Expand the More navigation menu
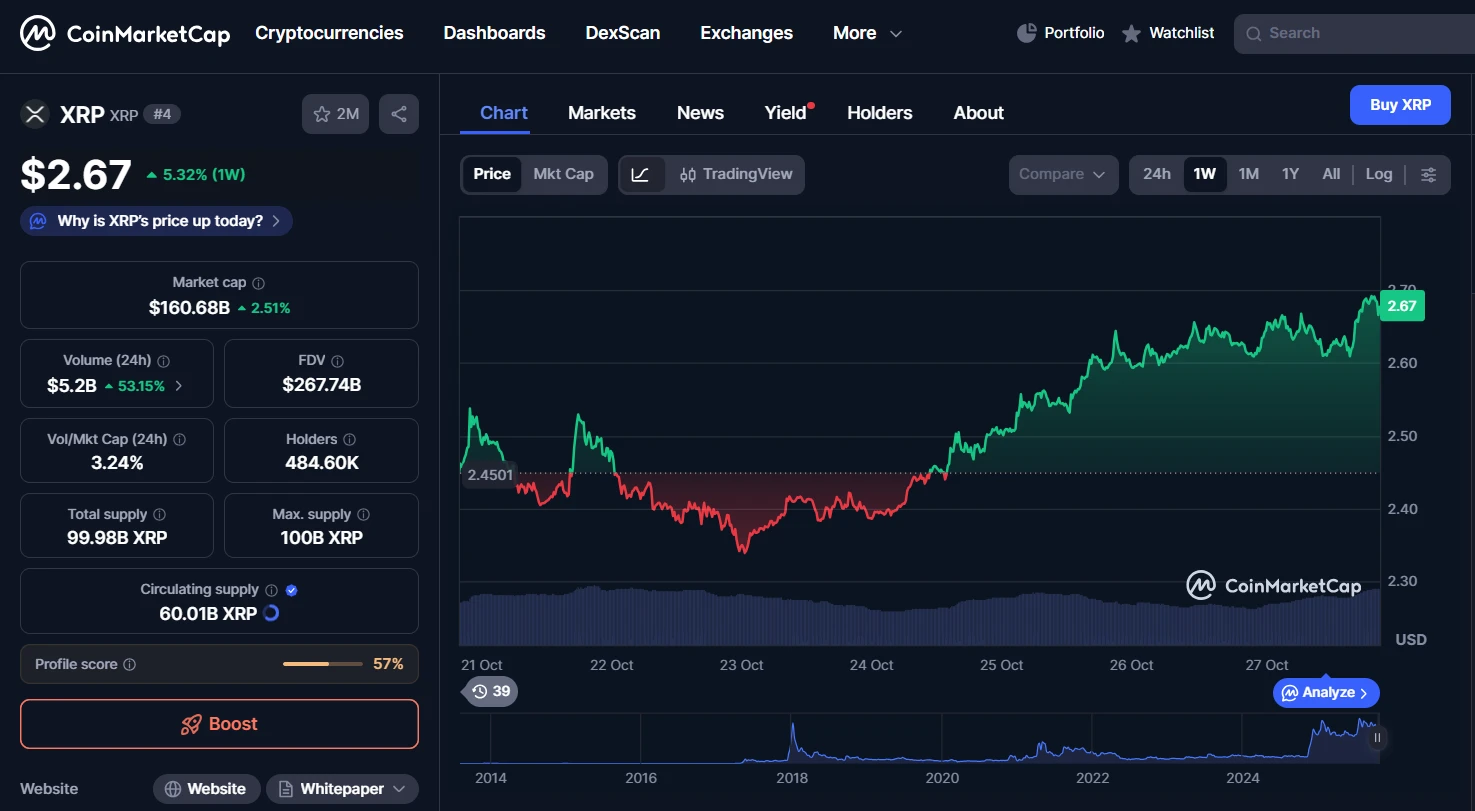 point(866,32)
